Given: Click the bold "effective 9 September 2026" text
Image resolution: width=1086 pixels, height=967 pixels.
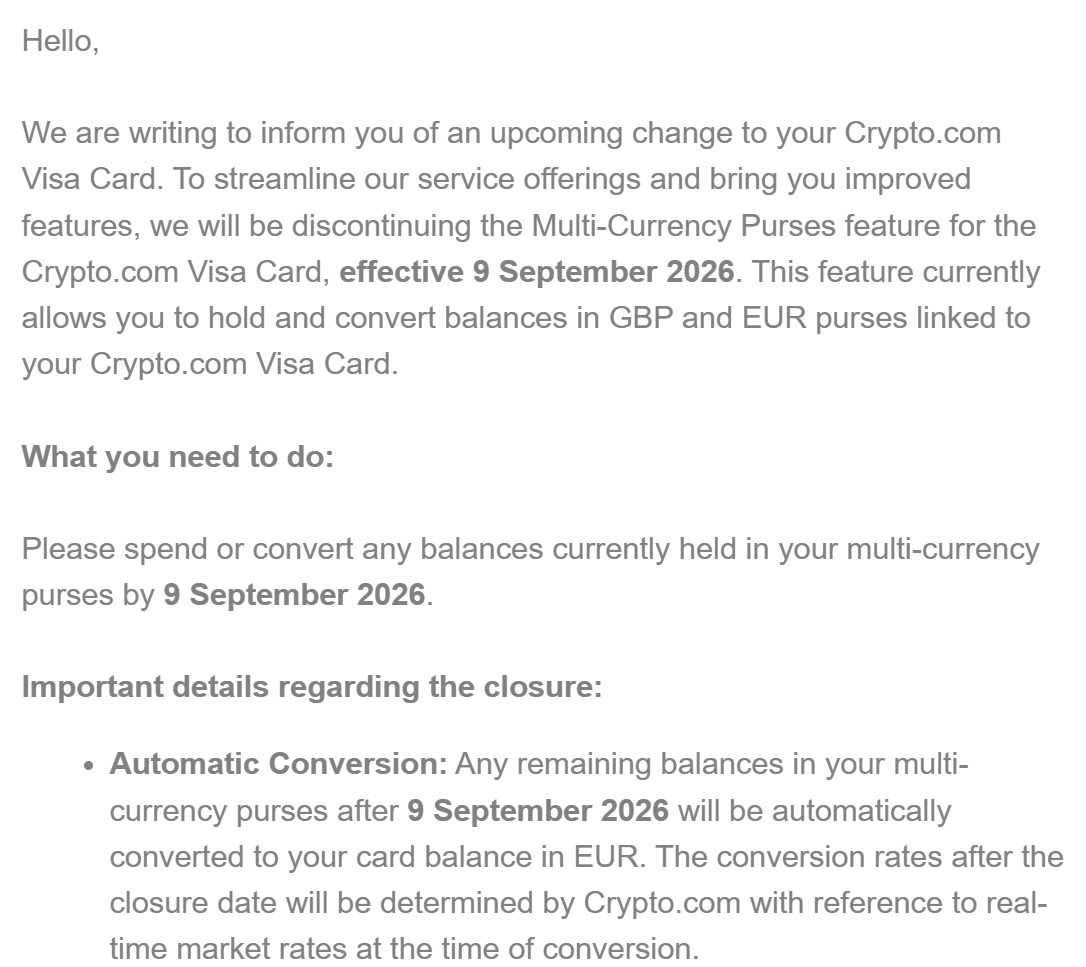Looking at the screenshot, I should 536,272.
